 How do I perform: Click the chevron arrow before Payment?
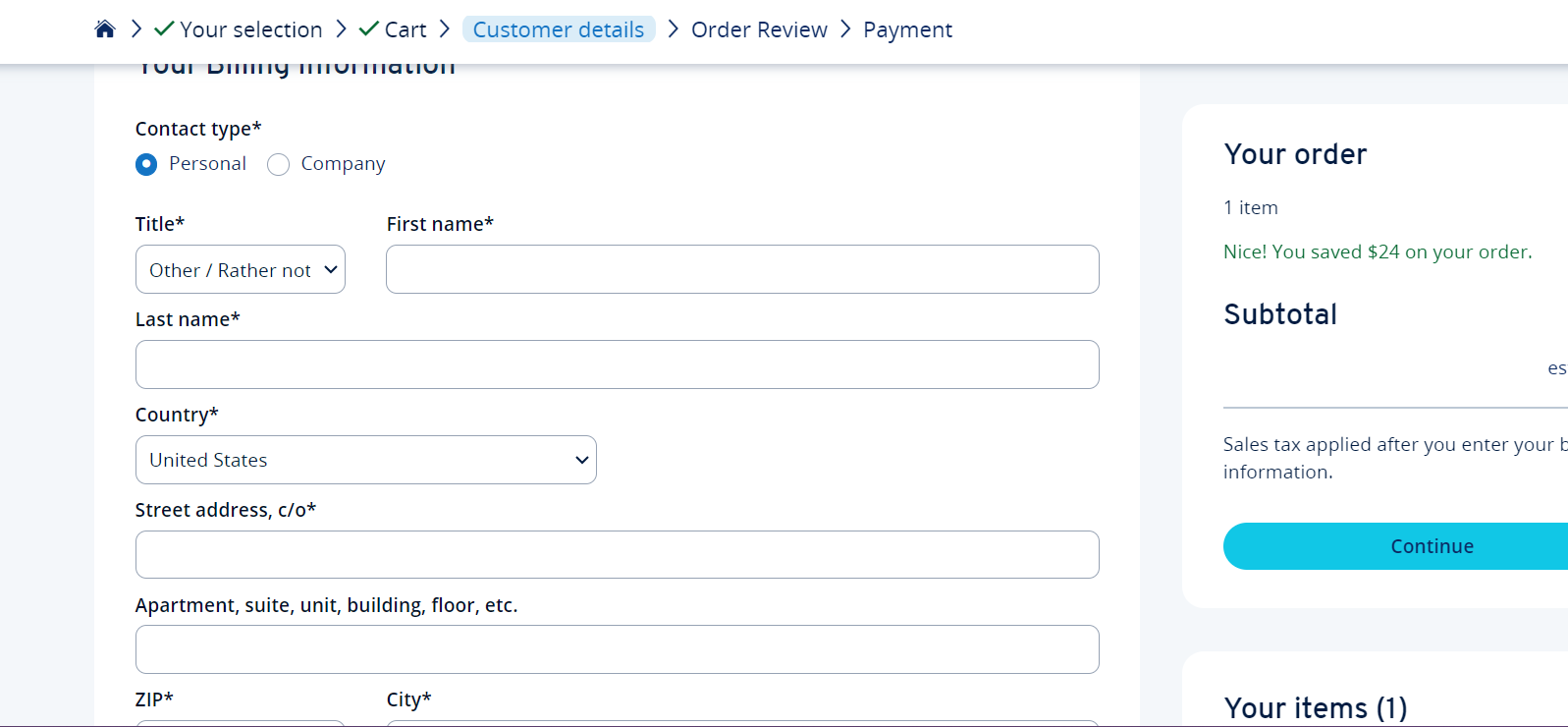coord(845,29)
